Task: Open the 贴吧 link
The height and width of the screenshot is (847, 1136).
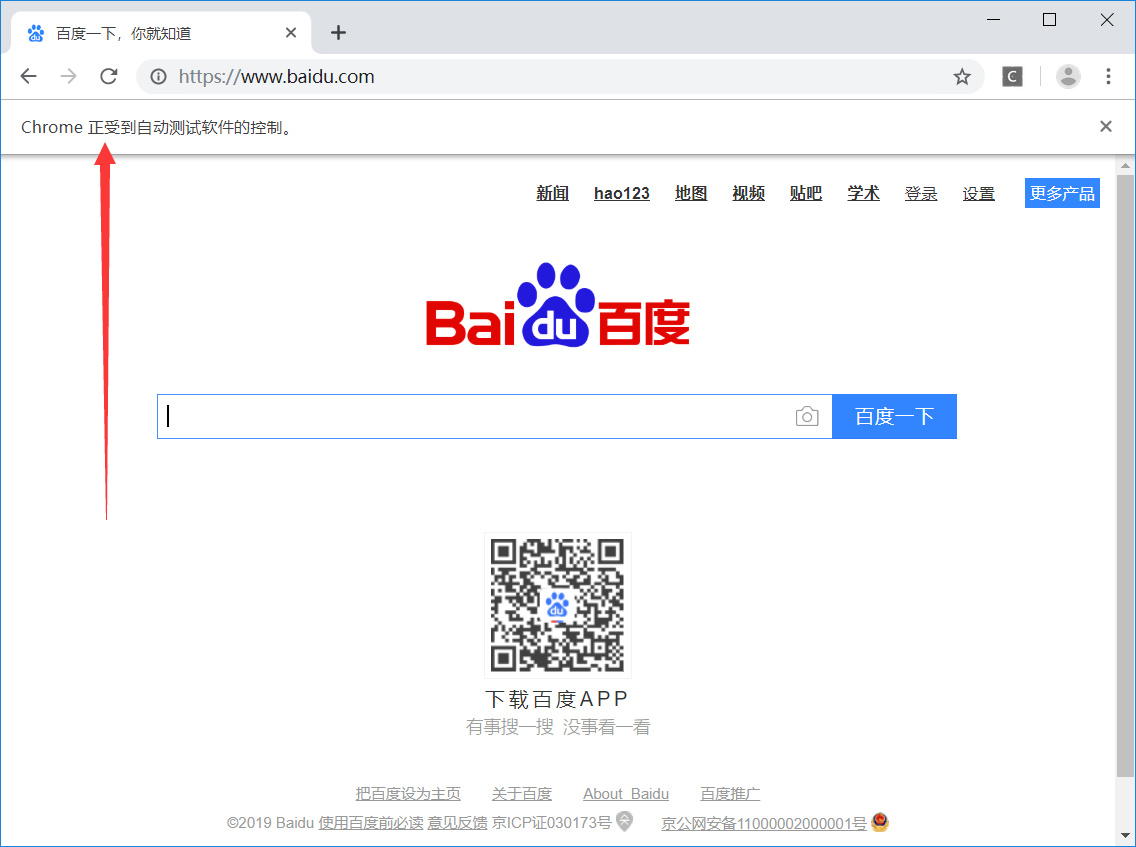Action: pyautogui.click(x=806, y=193)
